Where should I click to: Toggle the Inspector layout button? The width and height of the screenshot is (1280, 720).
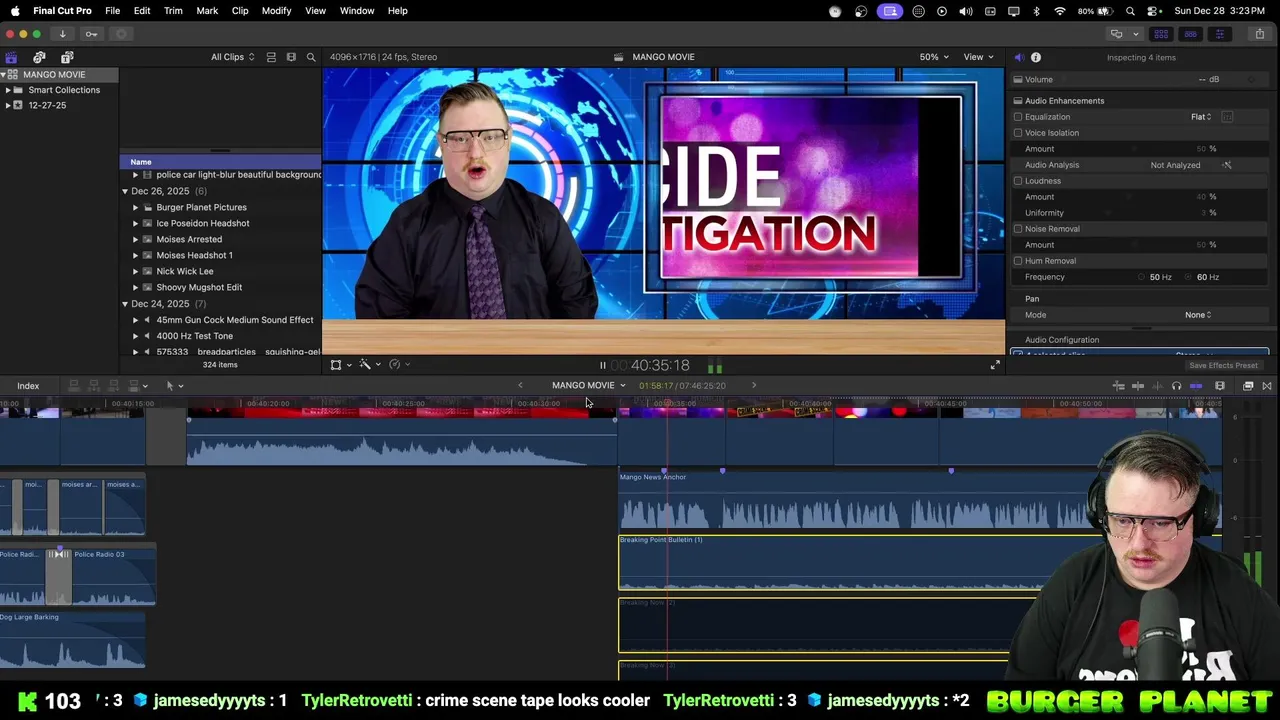pos(1219,34)
